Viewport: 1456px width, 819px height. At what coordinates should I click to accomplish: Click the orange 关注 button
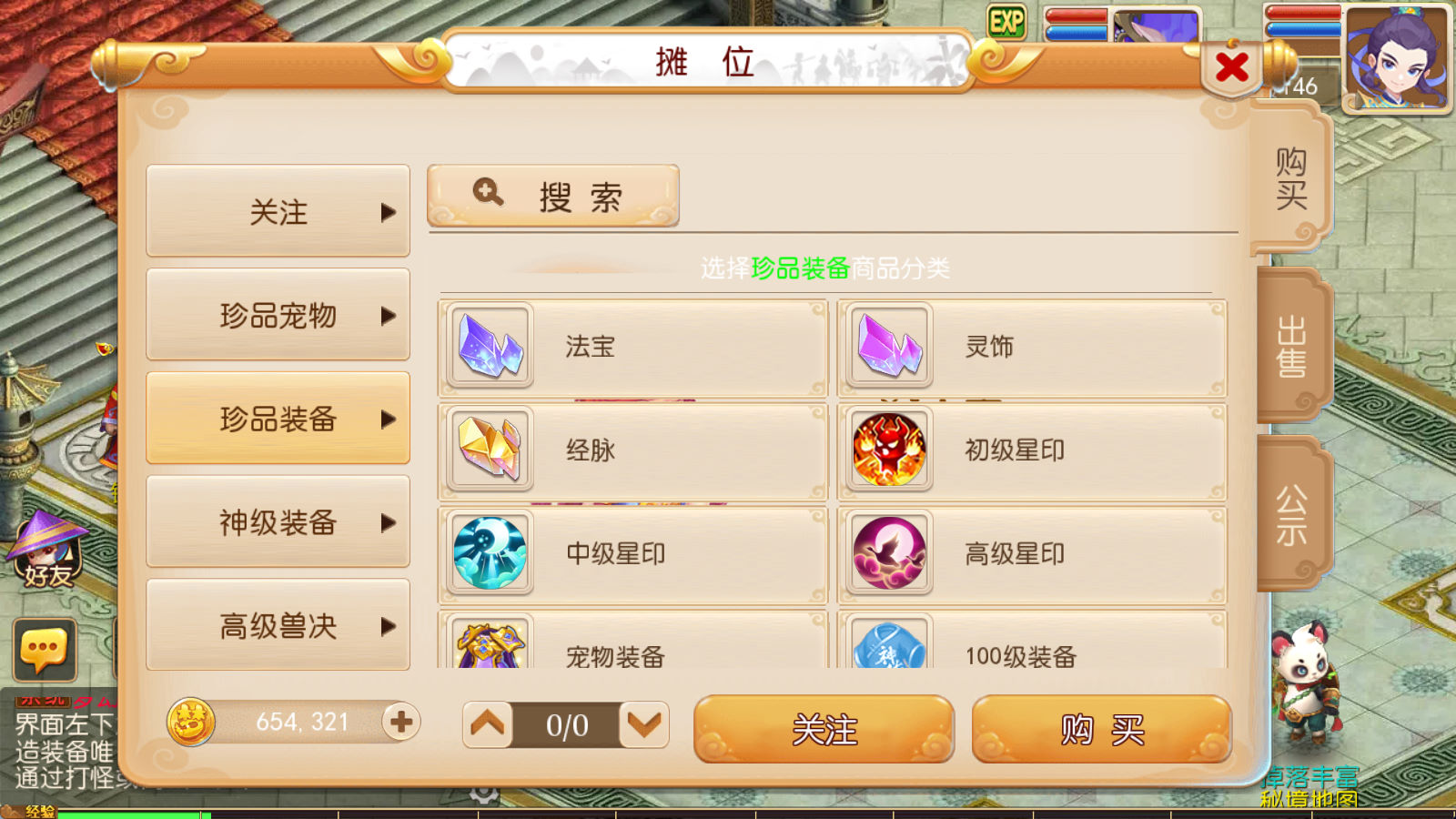(x=824, y=729)
